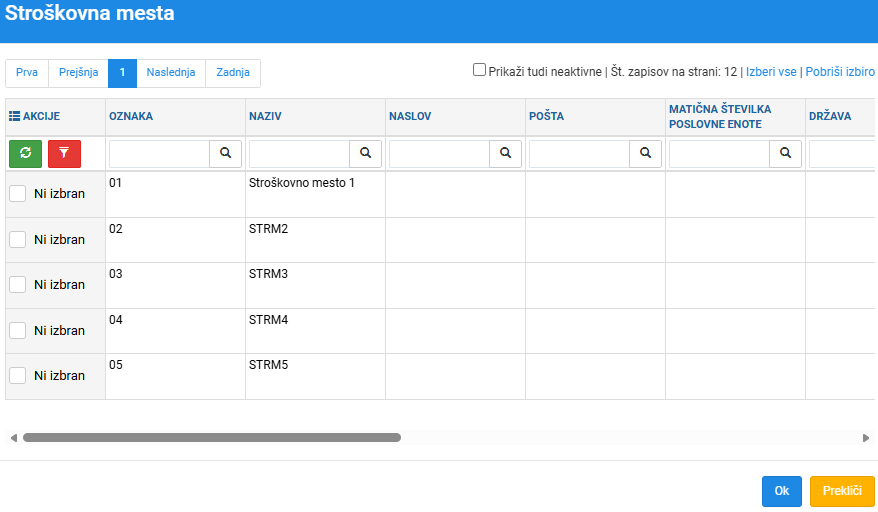Click the Stroškovno mesto 1 cell

(315, 194)
